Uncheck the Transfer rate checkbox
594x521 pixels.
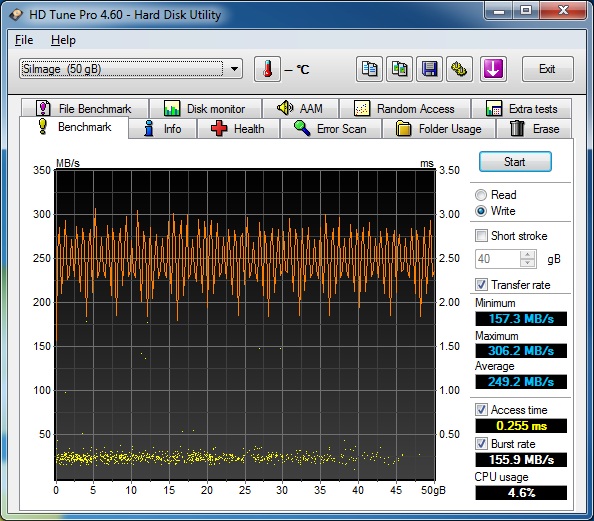pos(481,285)
